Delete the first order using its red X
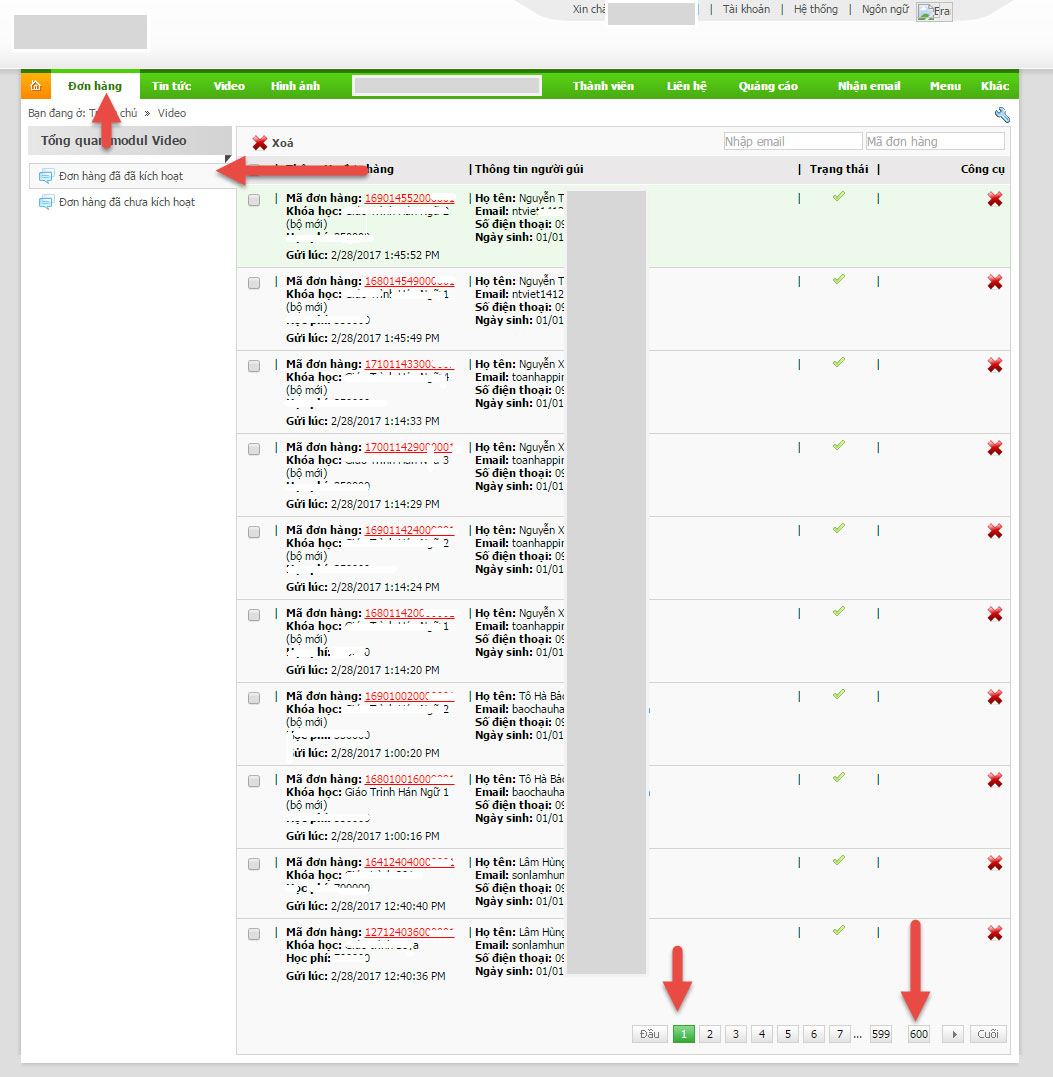Image resolution: width=1053 pixels, height=1077 pixels. tap(994, 200)
